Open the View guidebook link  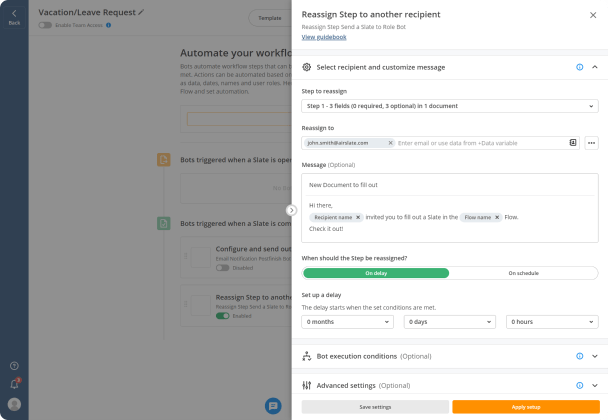tap(324, 37)
